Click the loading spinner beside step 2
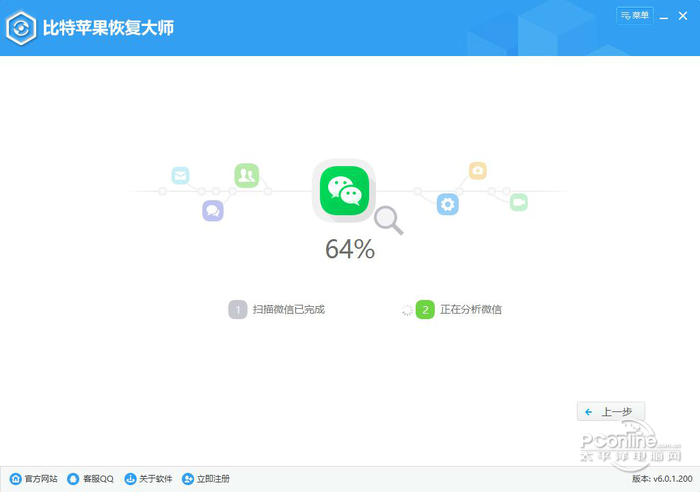Image resolution: width=700 pixels, height=492 pixels. (x=407, y=310)
